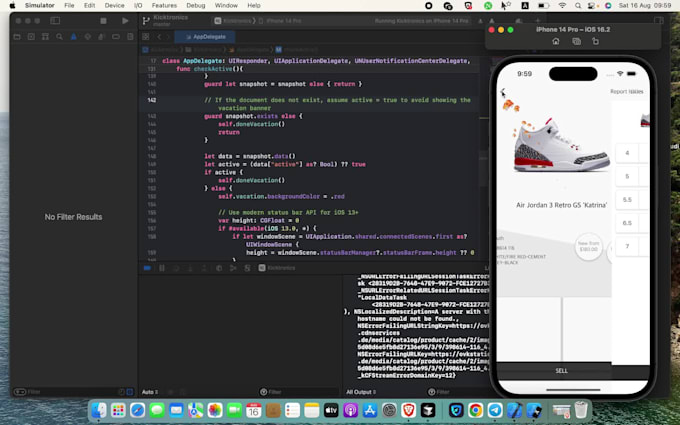680x425 pixels.
Task: Select the Kicktronics process in debug bar
Action: (277, 268)
